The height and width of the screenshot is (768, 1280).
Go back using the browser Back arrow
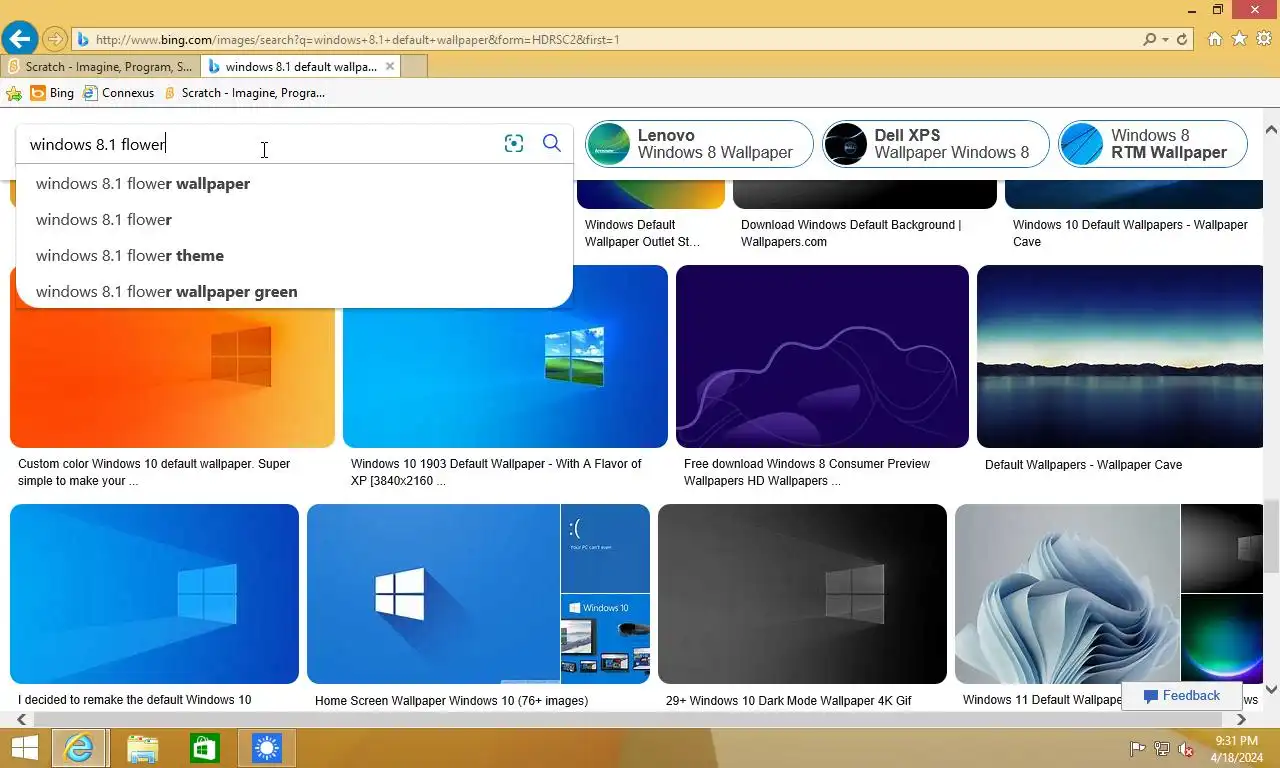coord(20,39)
